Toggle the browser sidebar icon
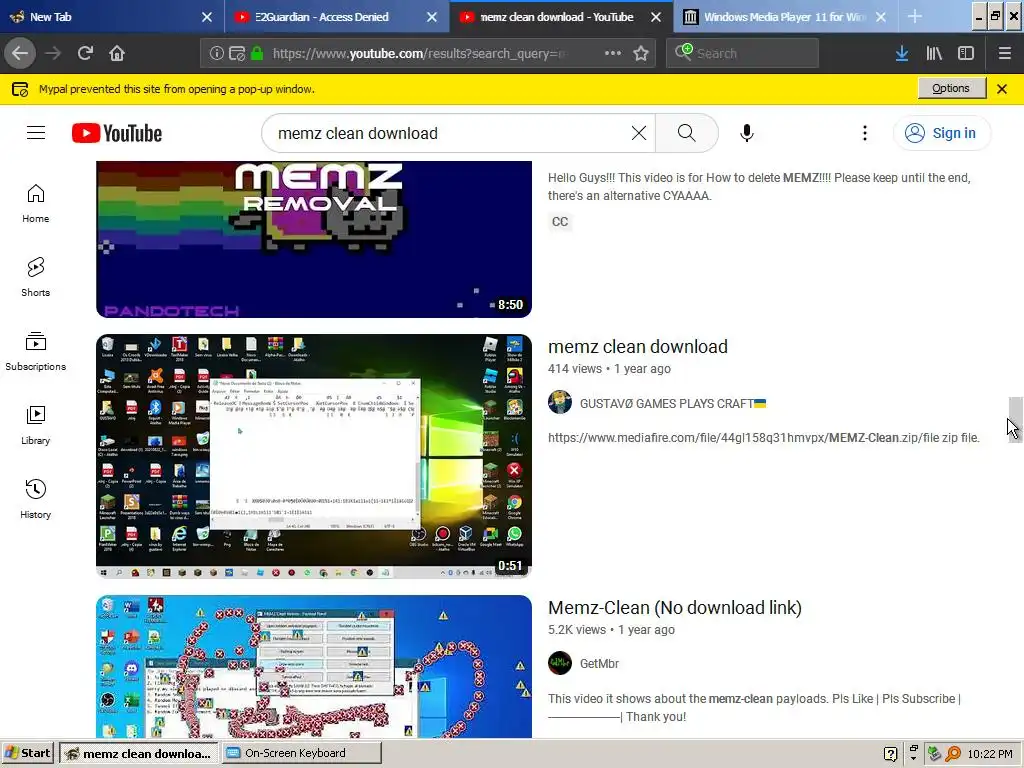Viewport: 1024px width, 768px height. 966,54
